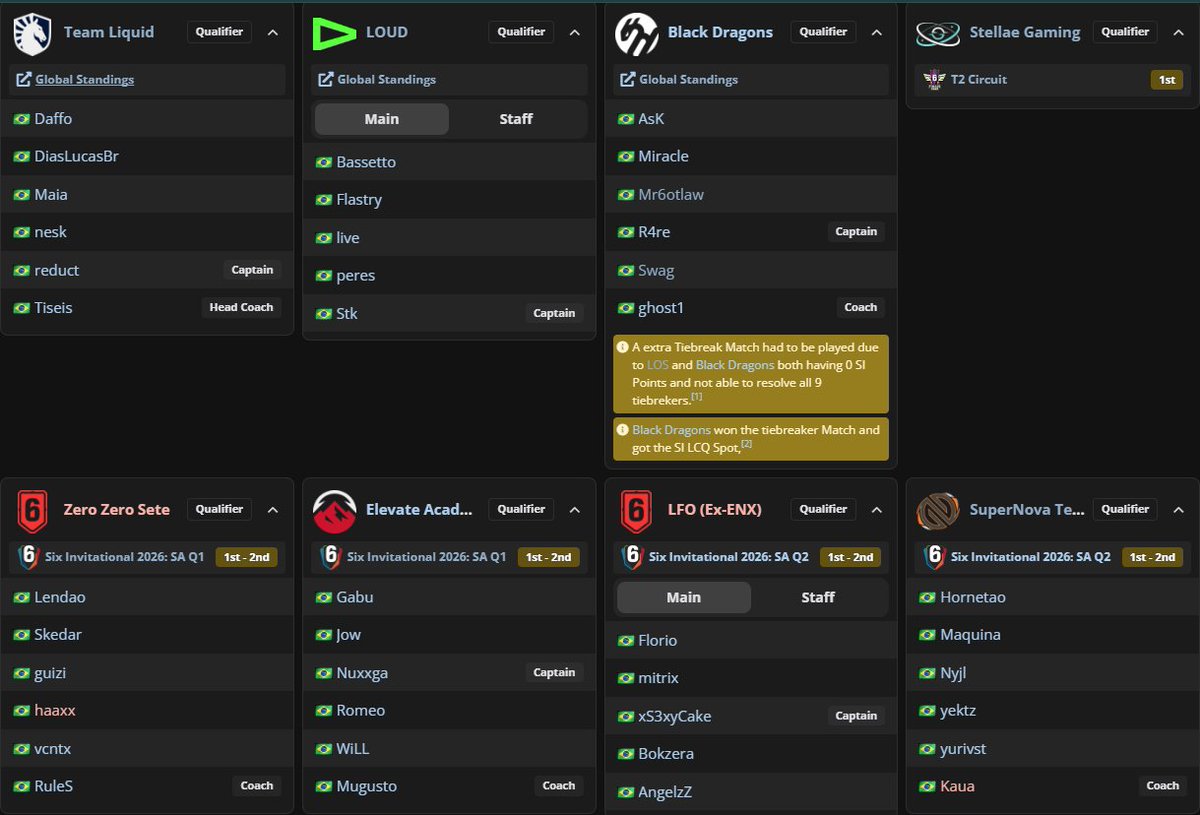Image resolution: width=1200 pixels, height=815 pixels.
Task: Click the Brazil flag next to AsK
Action: [x=626, y=119]
